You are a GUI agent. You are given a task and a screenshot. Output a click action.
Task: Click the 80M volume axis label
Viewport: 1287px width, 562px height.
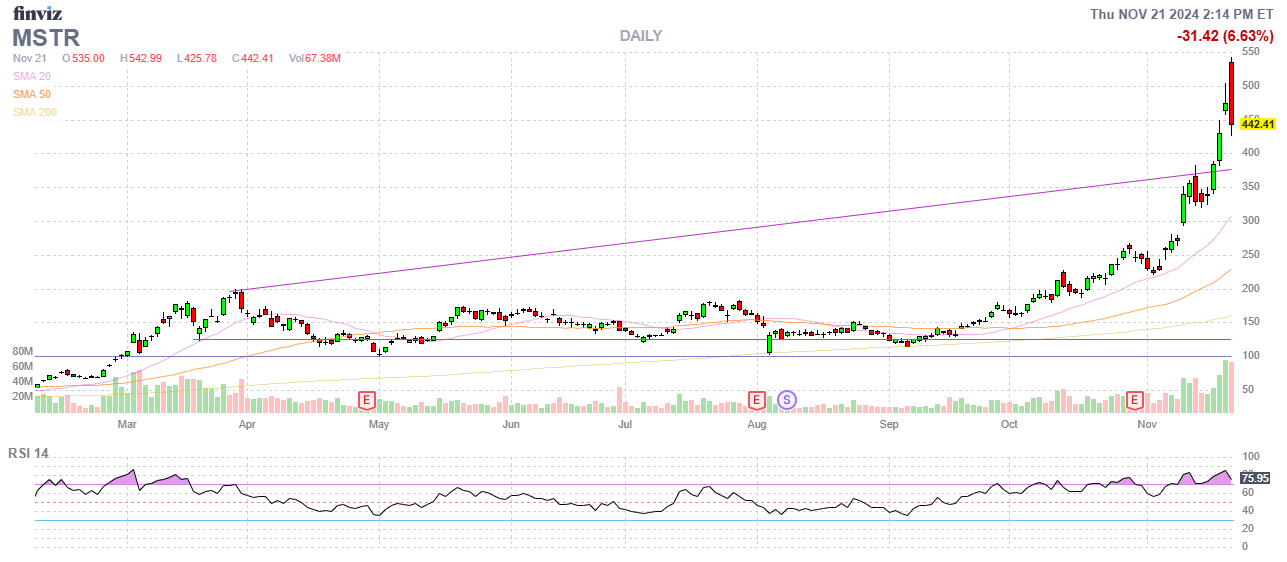[22, 353]
